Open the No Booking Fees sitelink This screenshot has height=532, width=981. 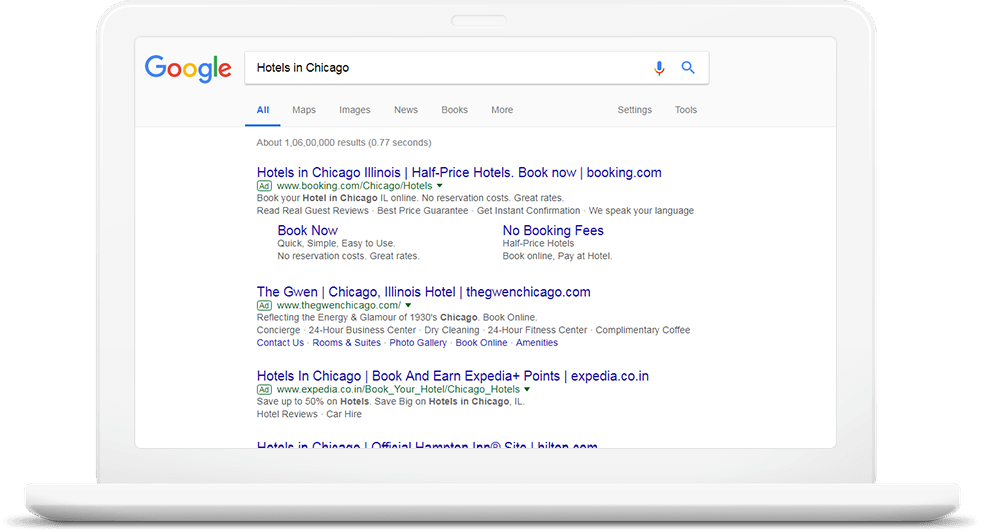pos(553,230)
